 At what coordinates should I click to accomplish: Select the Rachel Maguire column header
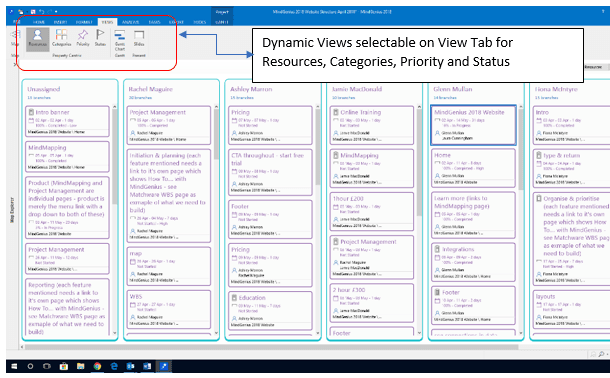pyautogui.click(x=150, y=89)
